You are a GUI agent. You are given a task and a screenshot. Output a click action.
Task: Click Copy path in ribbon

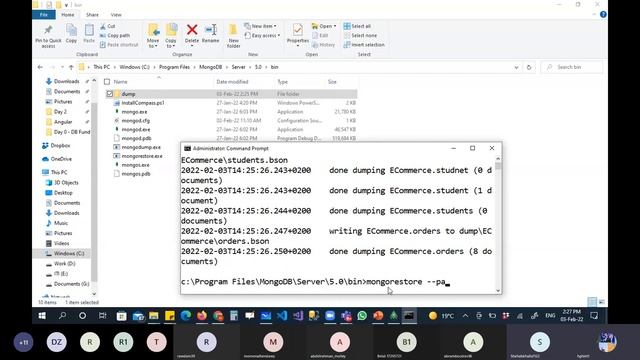coord(115,36)
